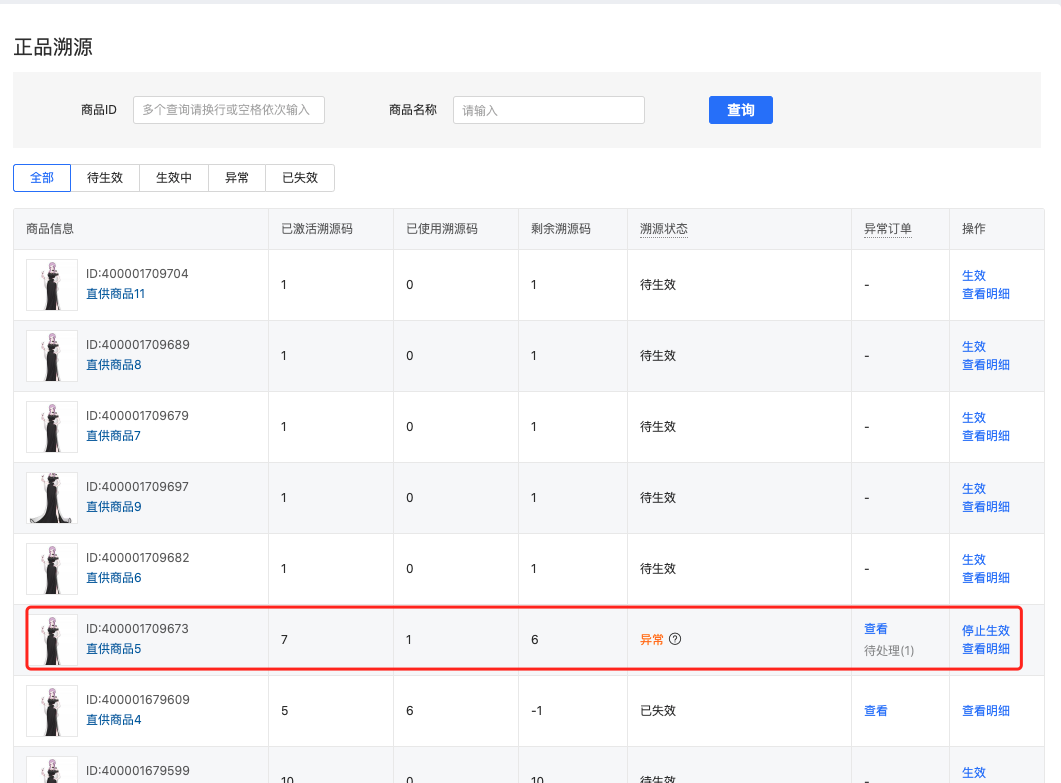Click 生效 for 直供商品6

974,560
